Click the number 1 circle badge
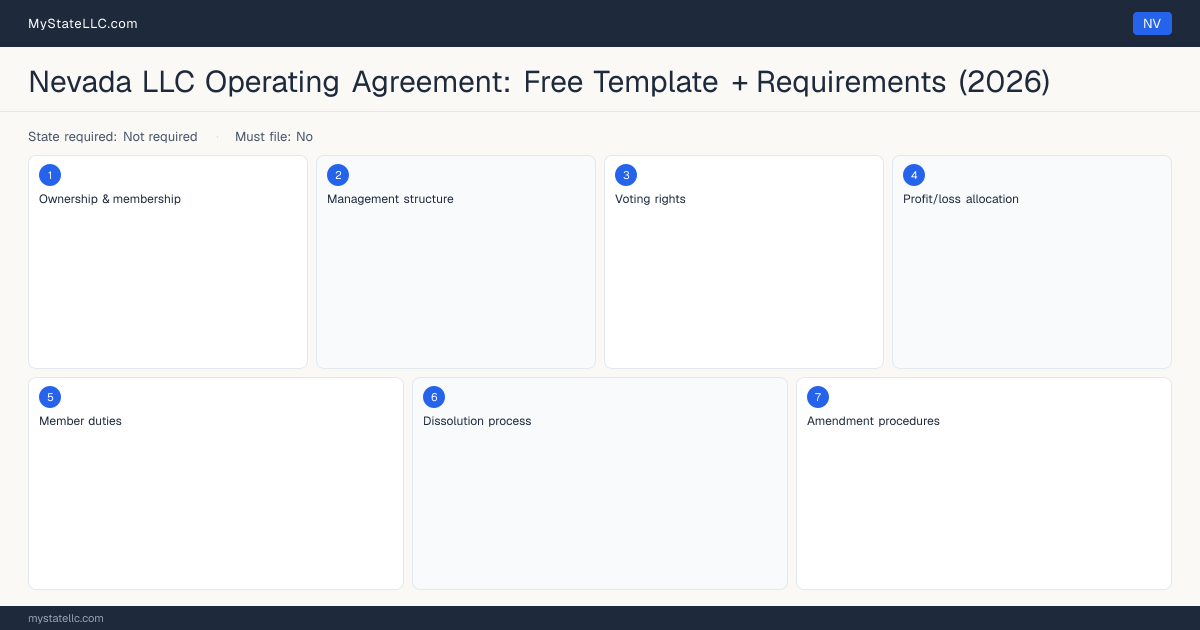Viewport: 1200px width, 630px height. coord(50,175)
